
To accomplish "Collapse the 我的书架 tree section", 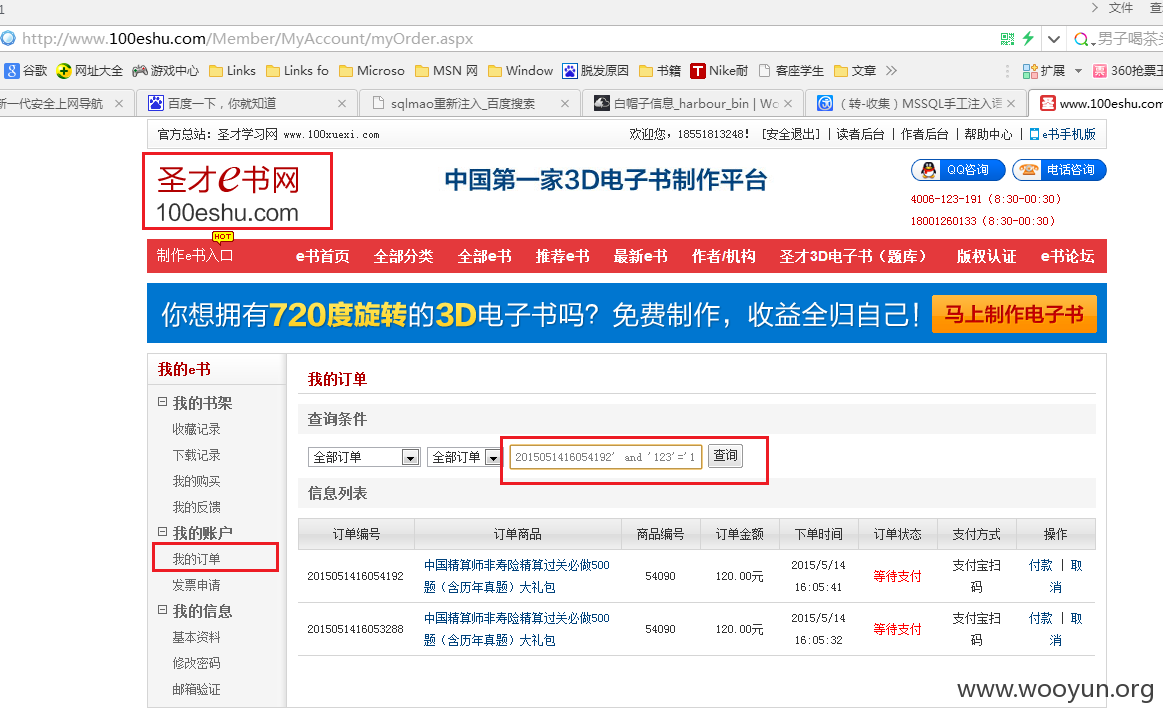I will click(162, 402).
